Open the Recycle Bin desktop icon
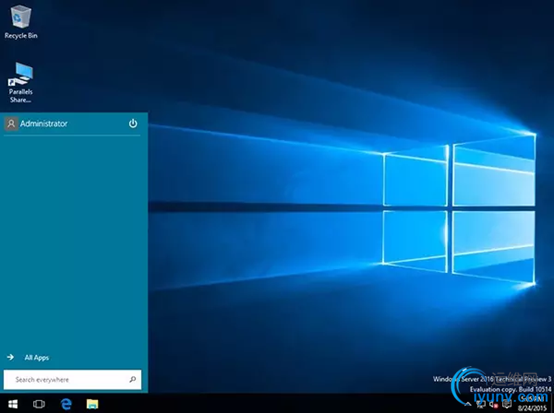The width and height of the screenshot is (554, 413). pos(21,22)
